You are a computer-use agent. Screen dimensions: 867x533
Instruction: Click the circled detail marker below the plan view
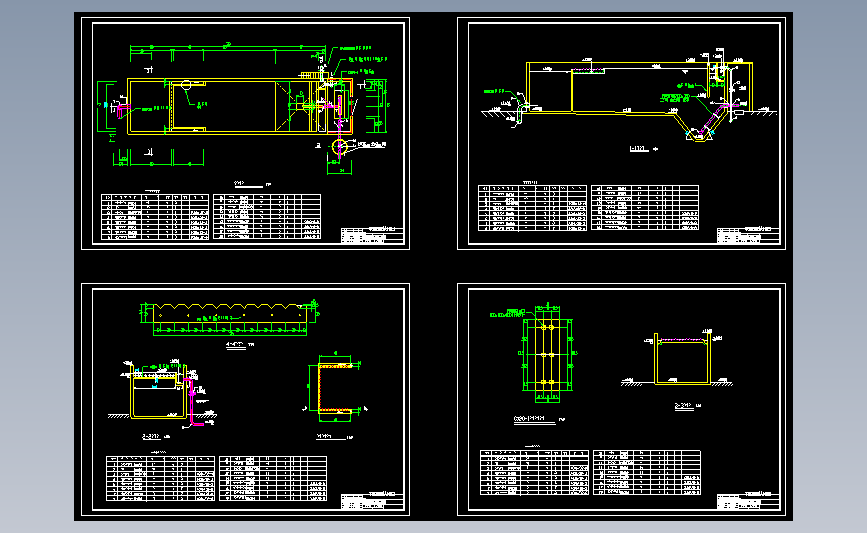tap(339, 147)
